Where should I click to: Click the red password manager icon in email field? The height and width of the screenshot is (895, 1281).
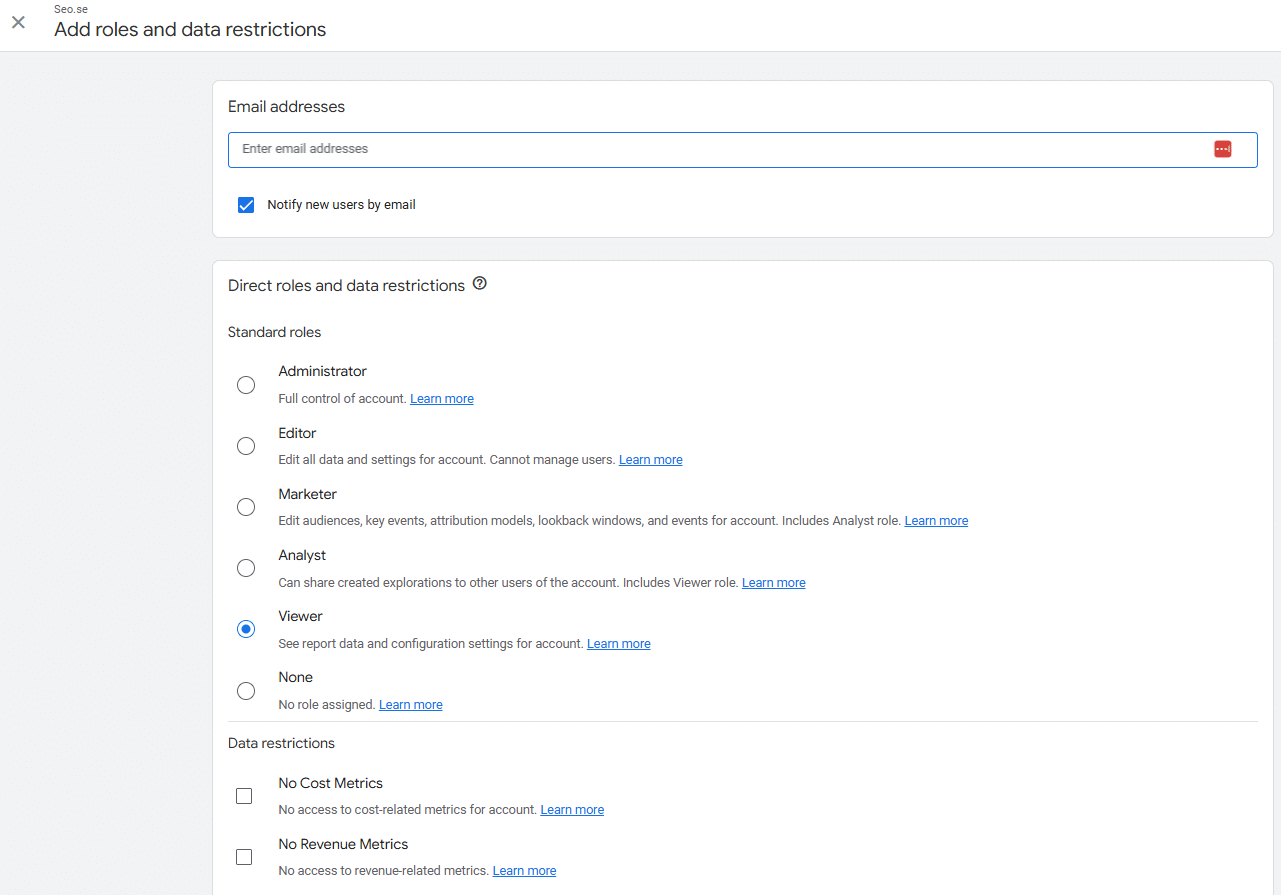pyautogui.click(x=1222, y=149)
